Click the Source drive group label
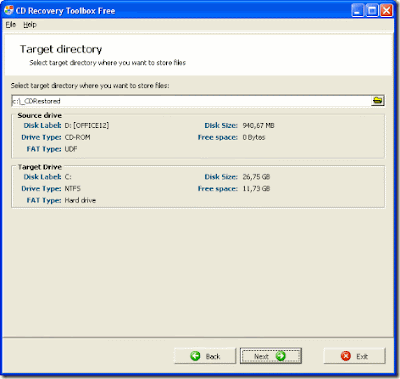400x379 pixels. click(40, 115)
